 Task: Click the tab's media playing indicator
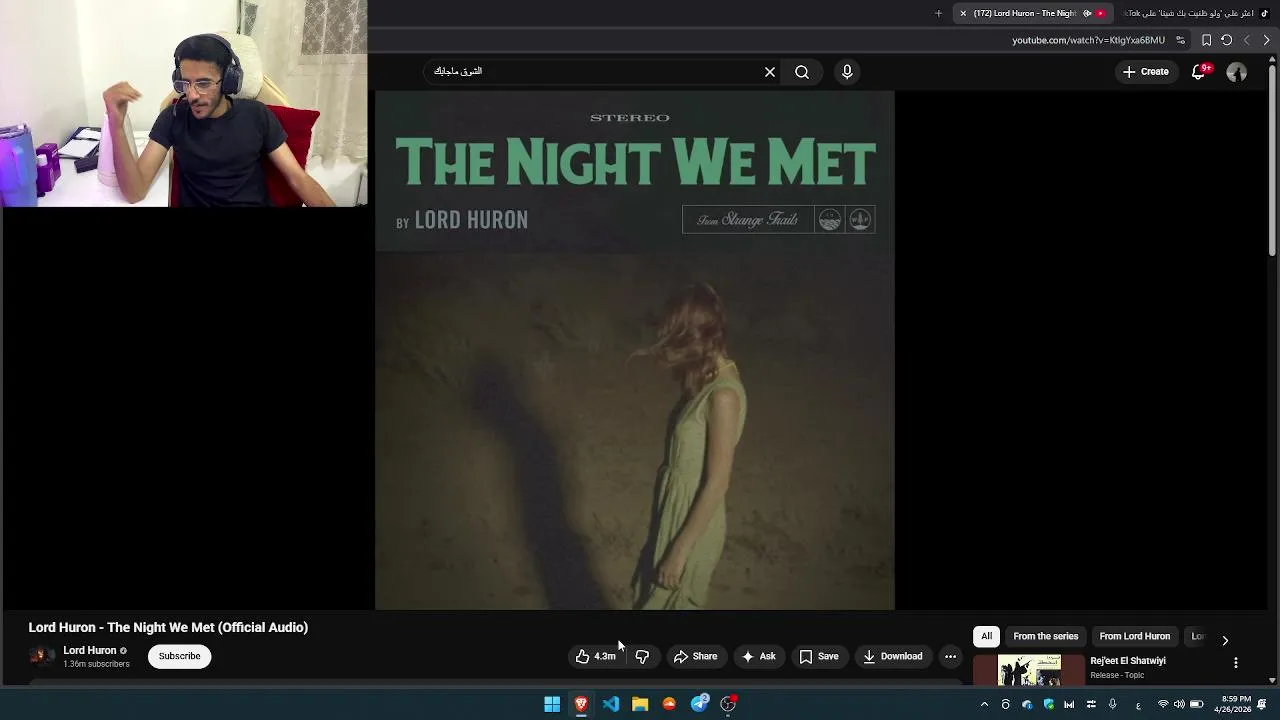point(1087,13)
